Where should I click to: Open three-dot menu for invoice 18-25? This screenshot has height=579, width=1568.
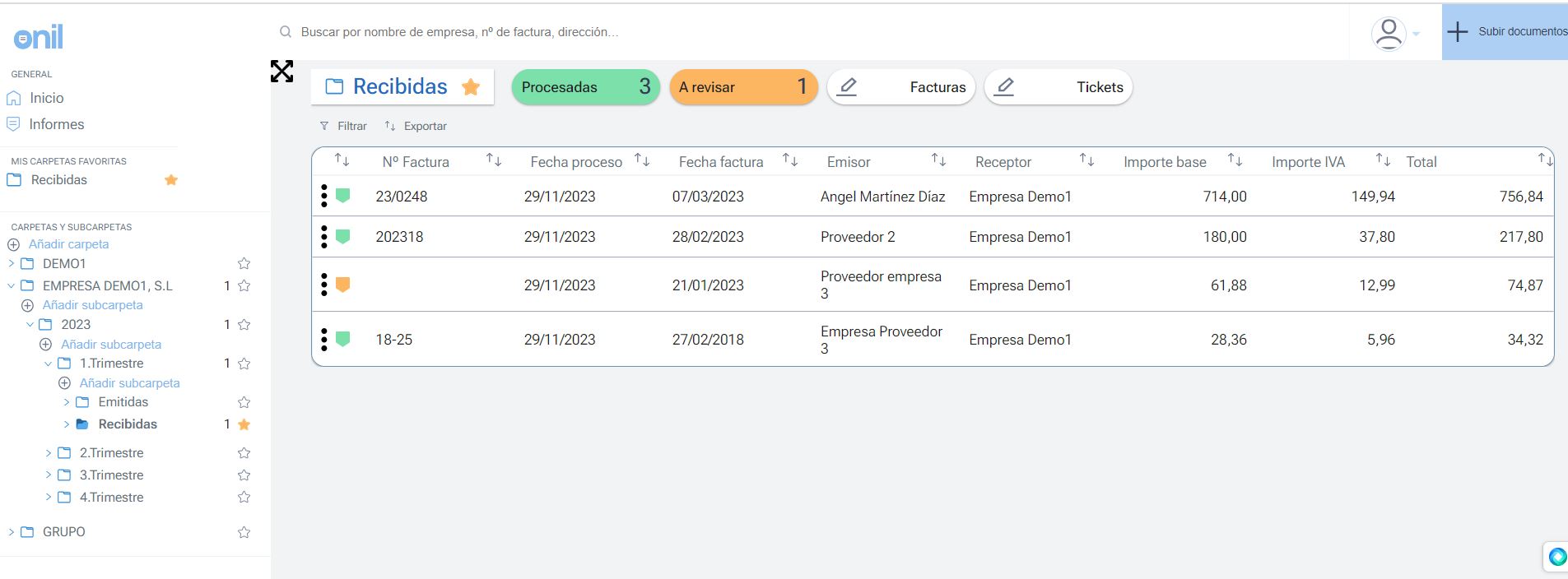coord(323,339)
